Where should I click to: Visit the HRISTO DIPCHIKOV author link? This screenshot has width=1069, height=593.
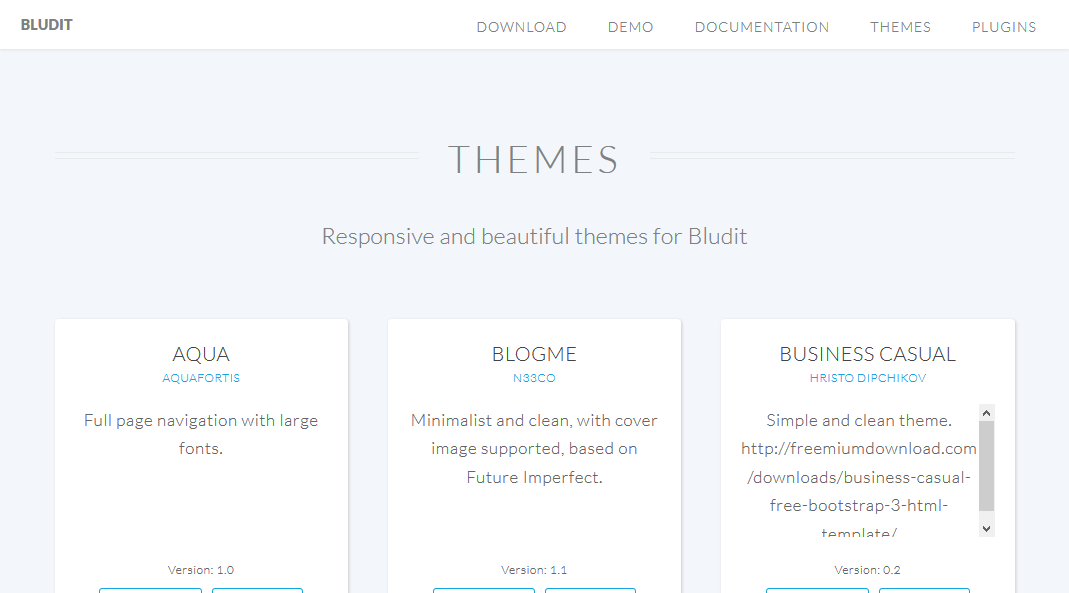click(866, 378)
